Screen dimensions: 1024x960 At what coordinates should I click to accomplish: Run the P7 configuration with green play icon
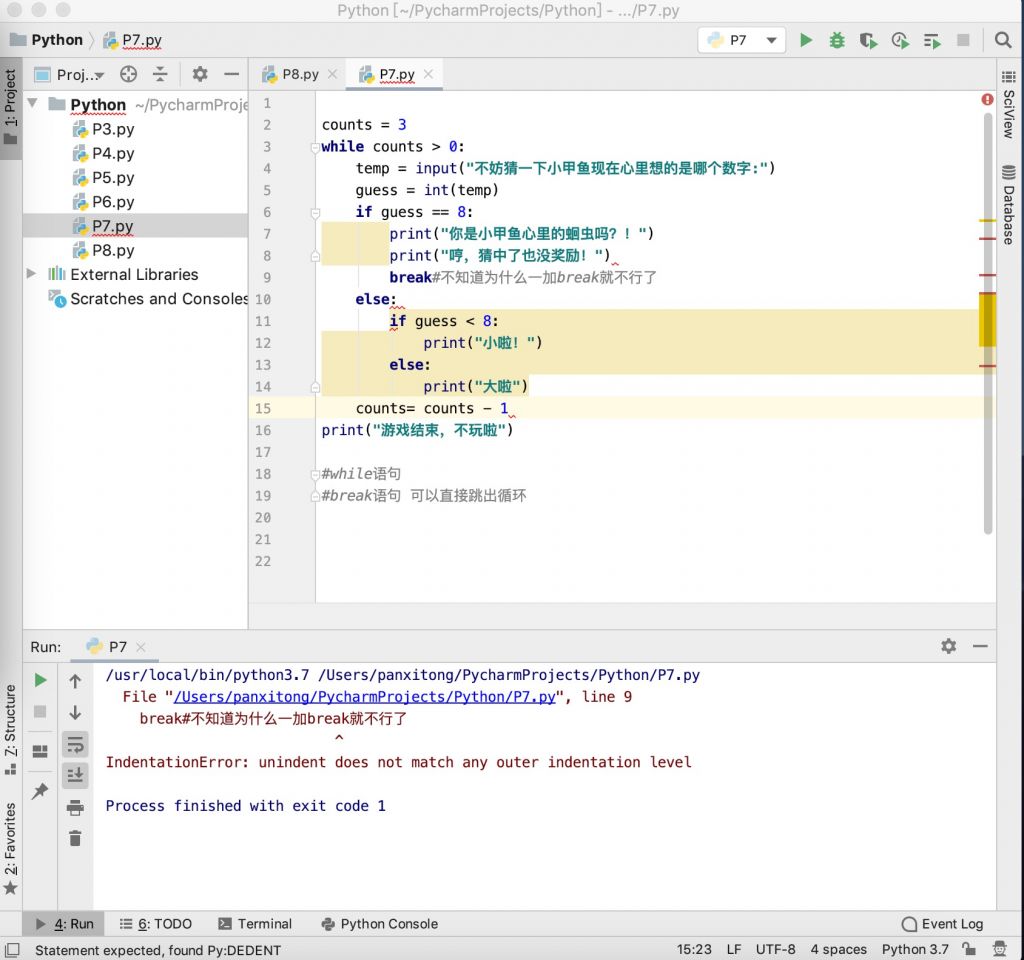[x=806, y=40]
